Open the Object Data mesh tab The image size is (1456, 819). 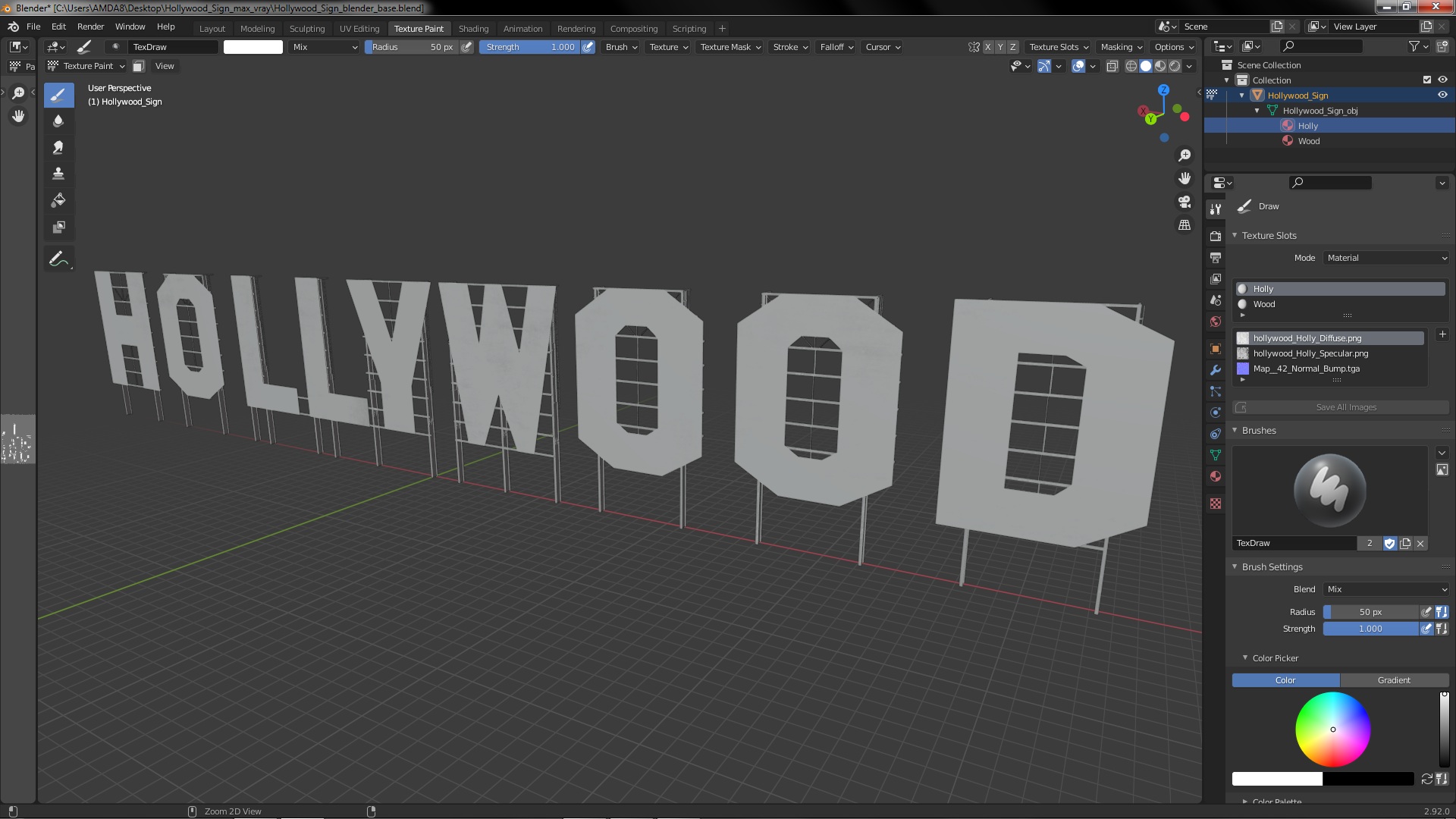tap(1216, 455)
